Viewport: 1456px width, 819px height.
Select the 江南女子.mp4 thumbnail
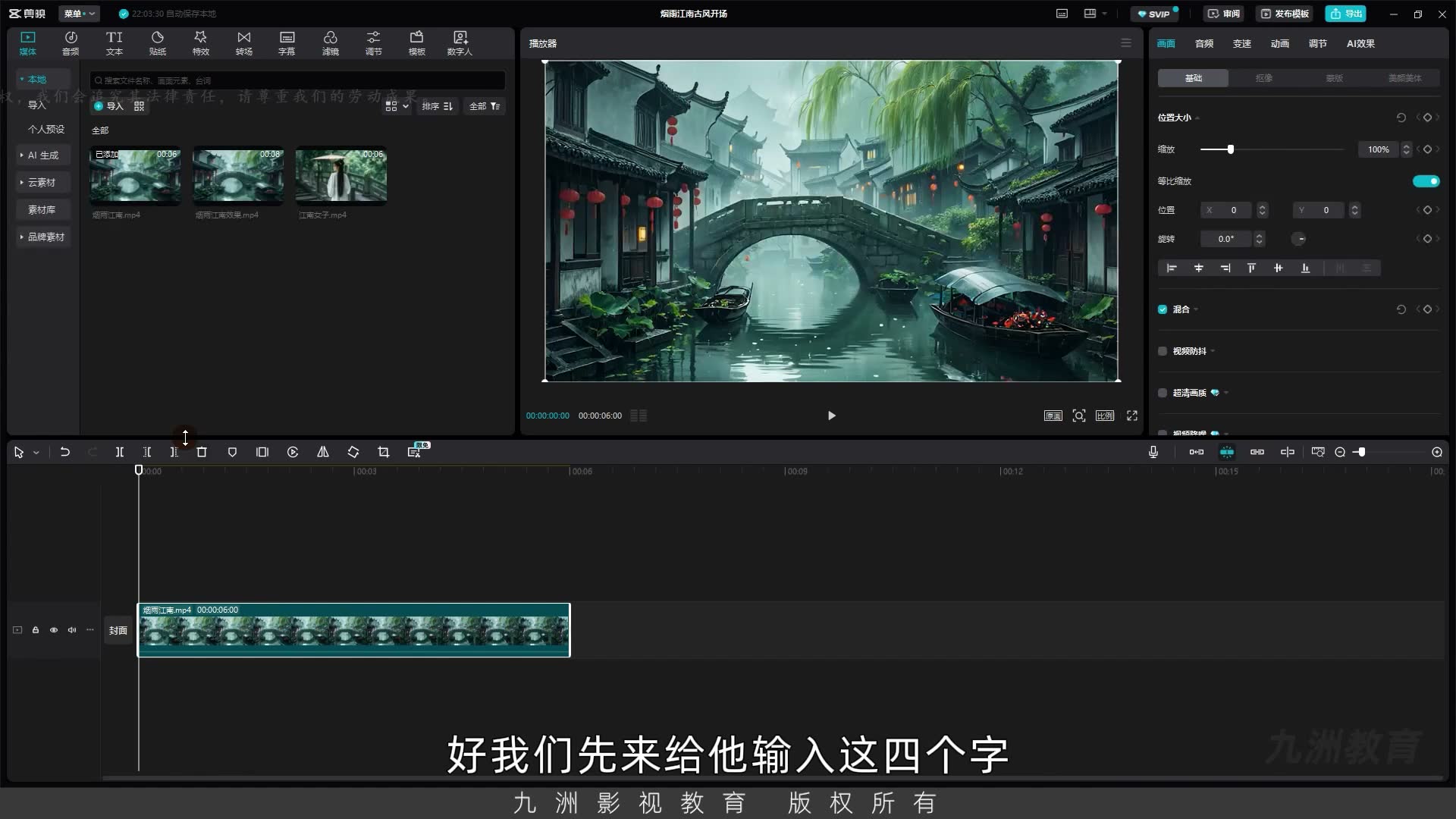point(341,176)
